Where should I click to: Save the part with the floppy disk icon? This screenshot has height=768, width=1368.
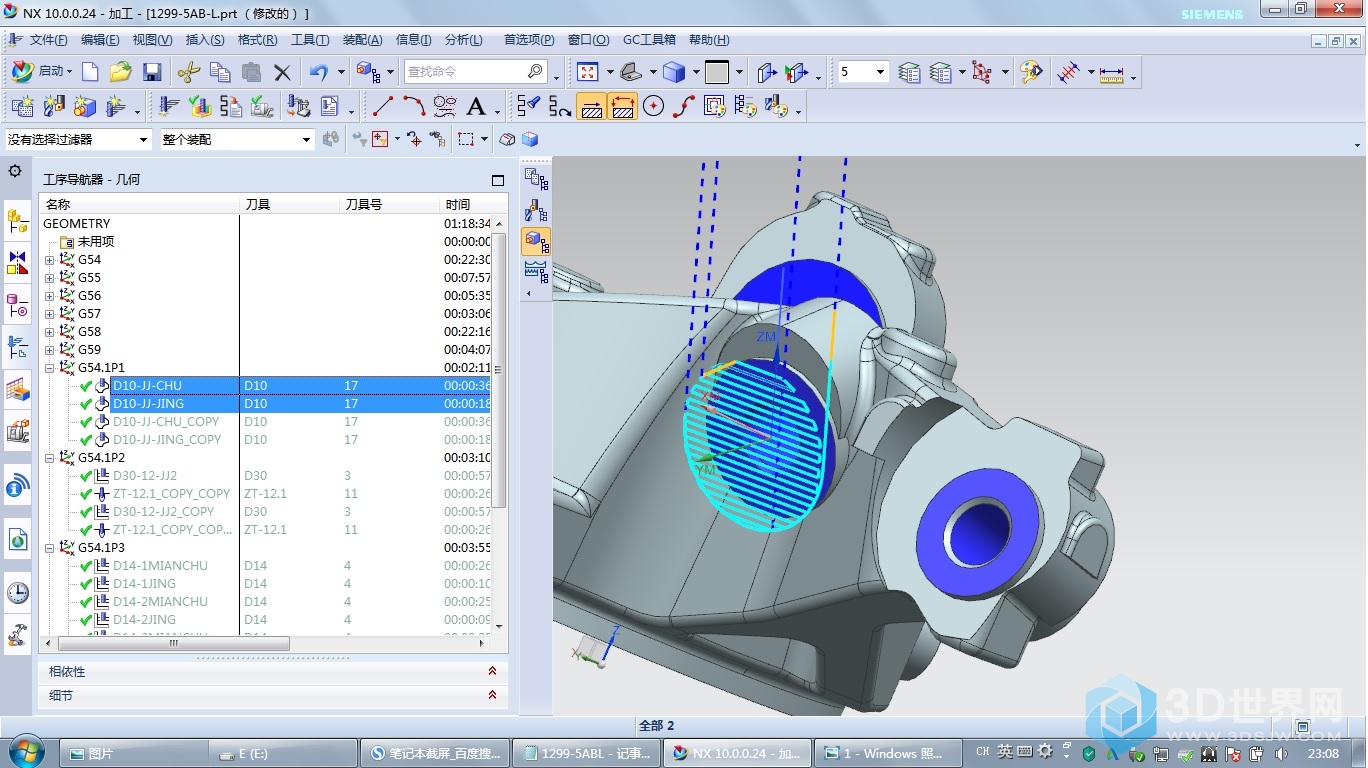(x=152, y=72)
